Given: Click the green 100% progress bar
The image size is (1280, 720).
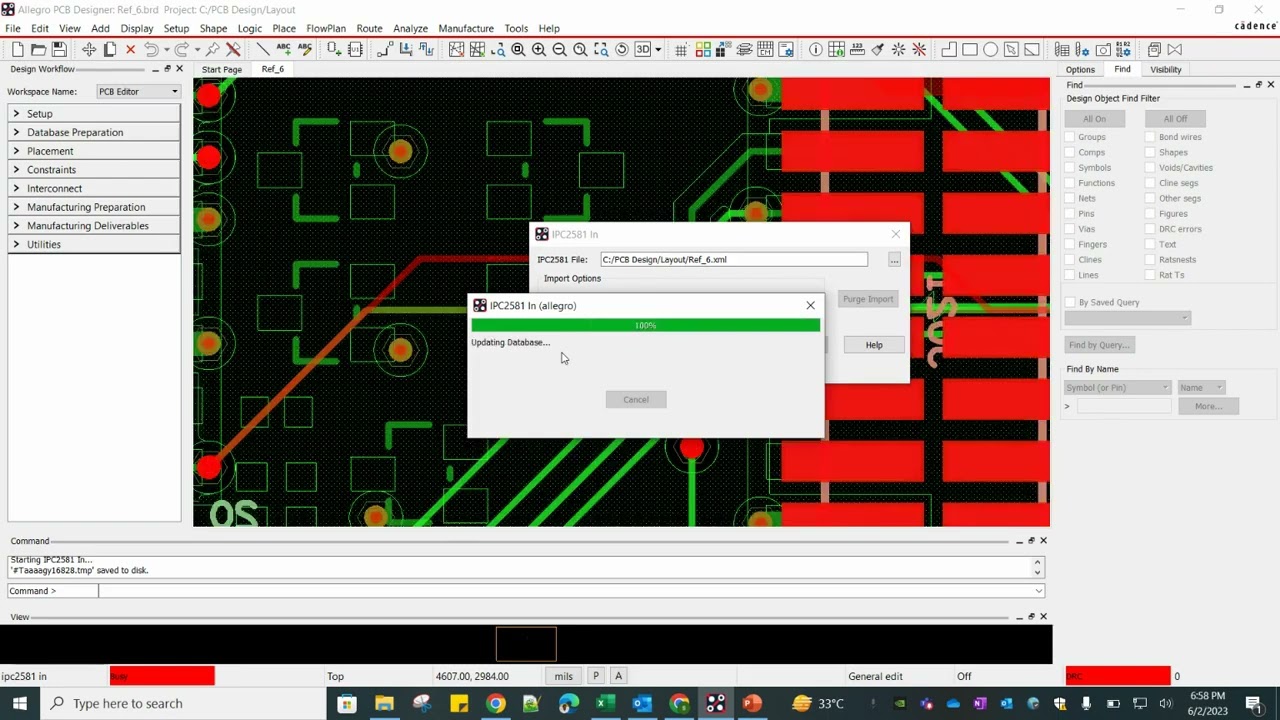Looking at the screenshot, I should 645,325.
